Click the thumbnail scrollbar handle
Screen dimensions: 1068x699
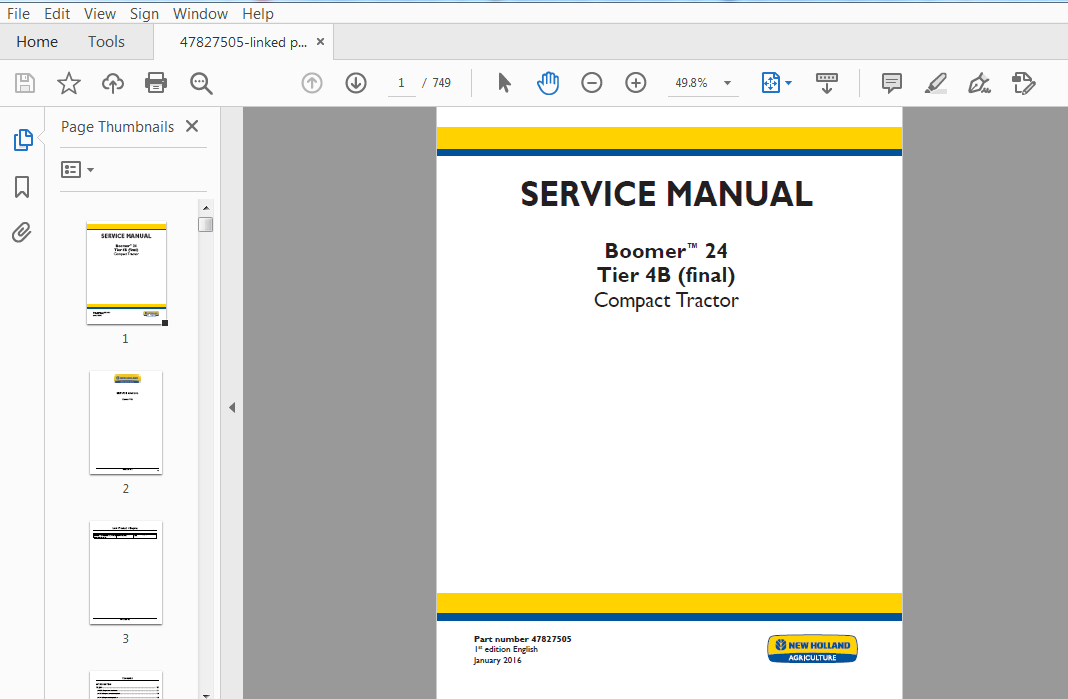click(x=206, y=224)
